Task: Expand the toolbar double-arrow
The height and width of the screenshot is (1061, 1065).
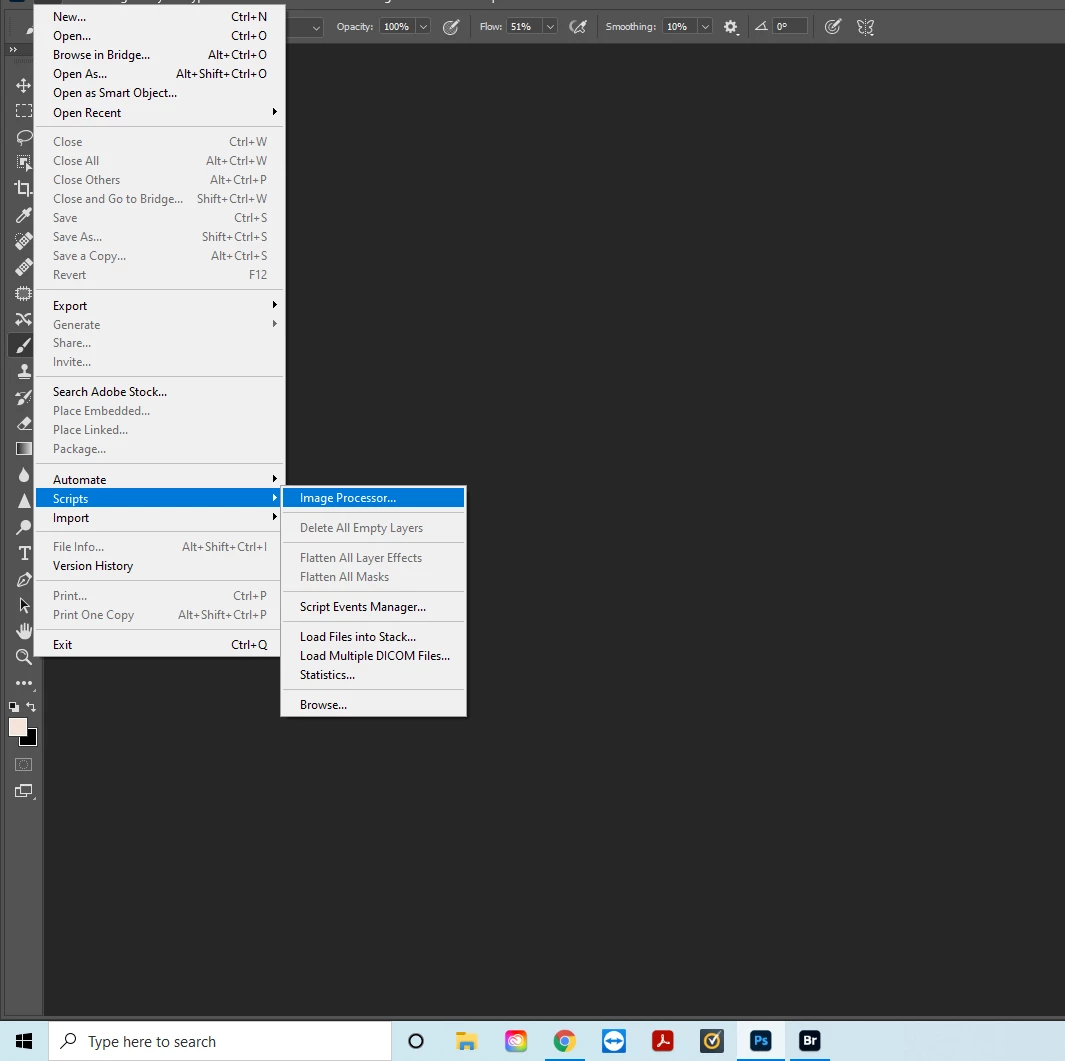Action: 13,50
